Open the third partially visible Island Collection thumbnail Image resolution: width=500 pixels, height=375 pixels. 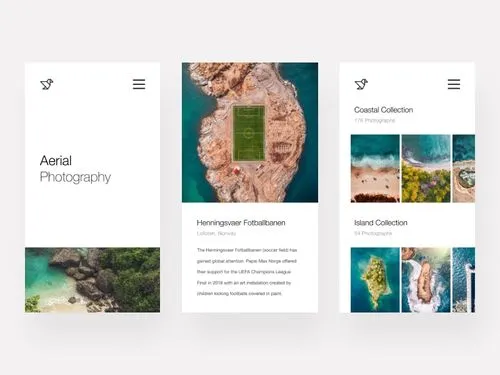pos(464,280)
